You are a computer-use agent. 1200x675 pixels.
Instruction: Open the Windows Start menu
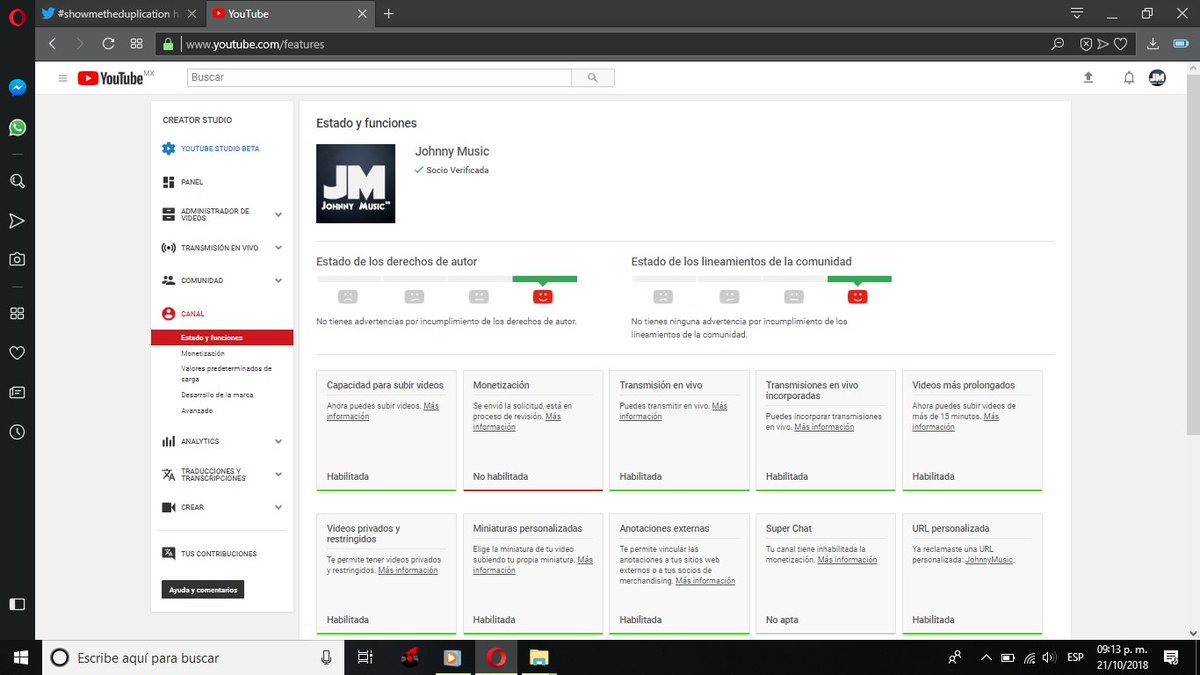tap(20, 657)
